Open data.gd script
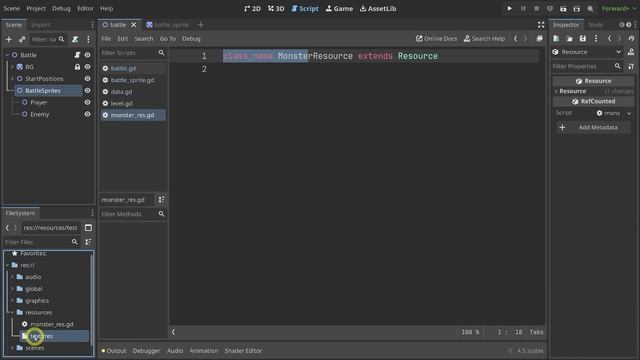 (x=133, y=92)
